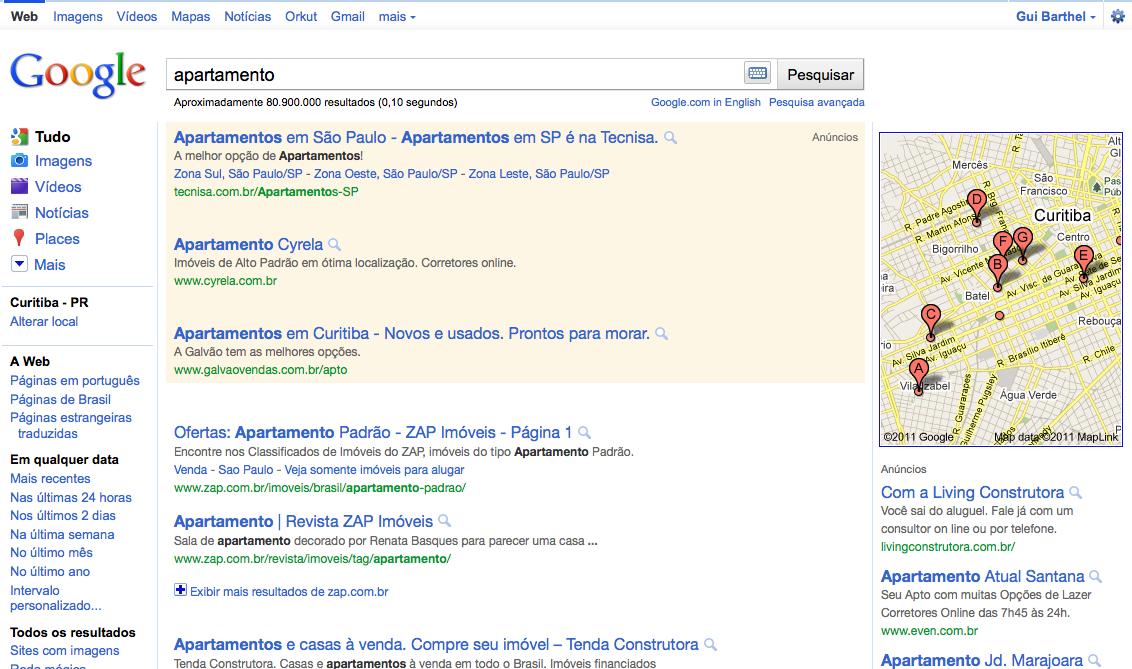Open Gmail in top navigation

coord(347,16)
